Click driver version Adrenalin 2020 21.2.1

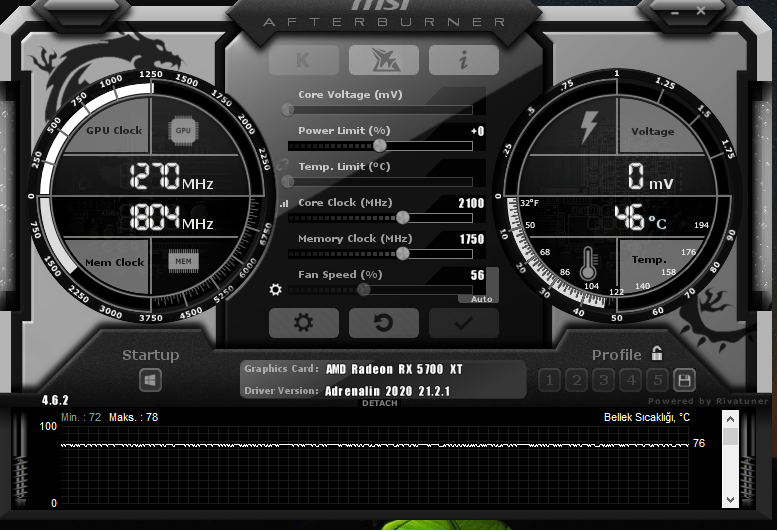tap(387, 391)
